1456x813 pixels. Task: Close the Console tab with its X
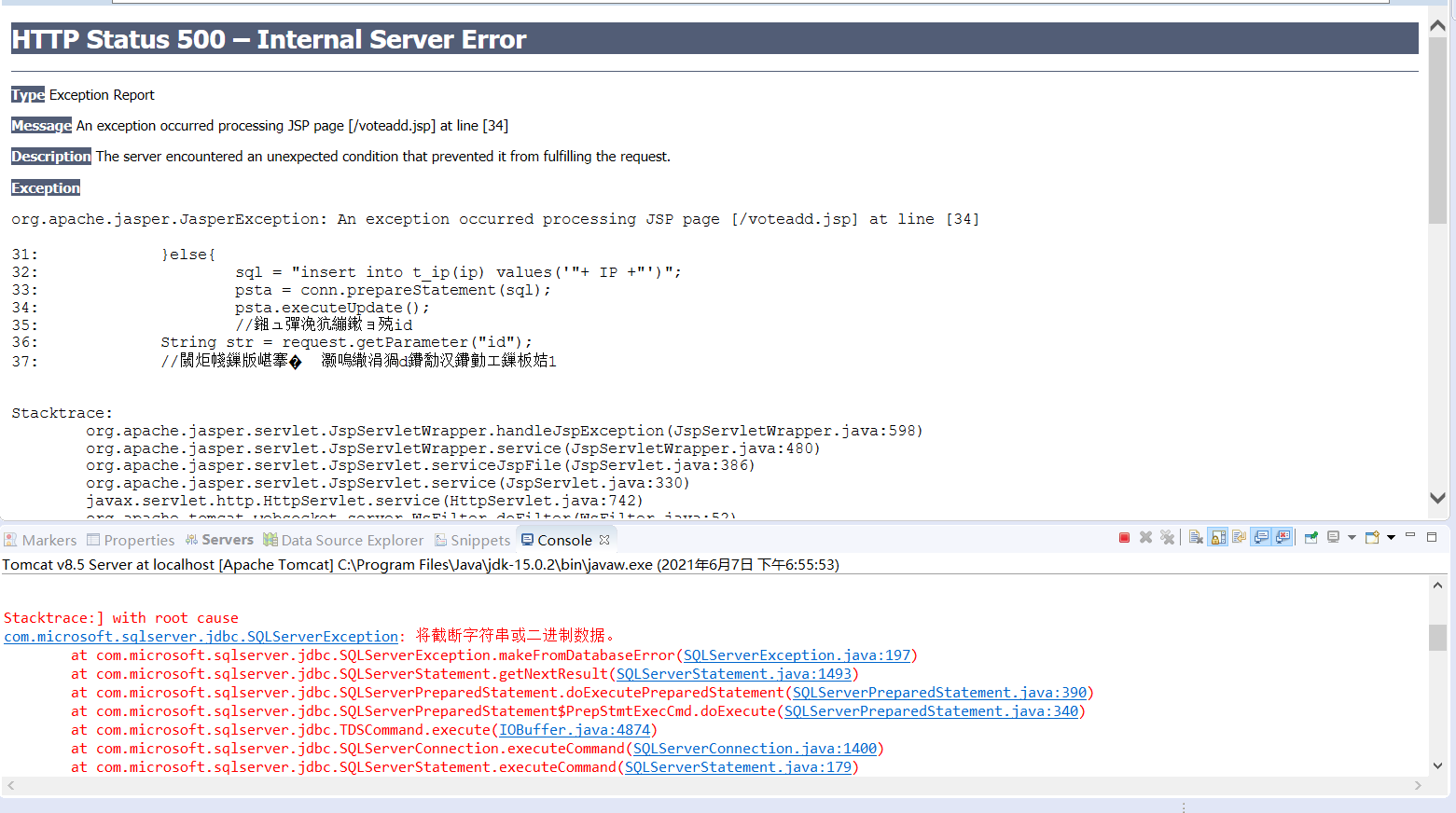tap(604, 540)
